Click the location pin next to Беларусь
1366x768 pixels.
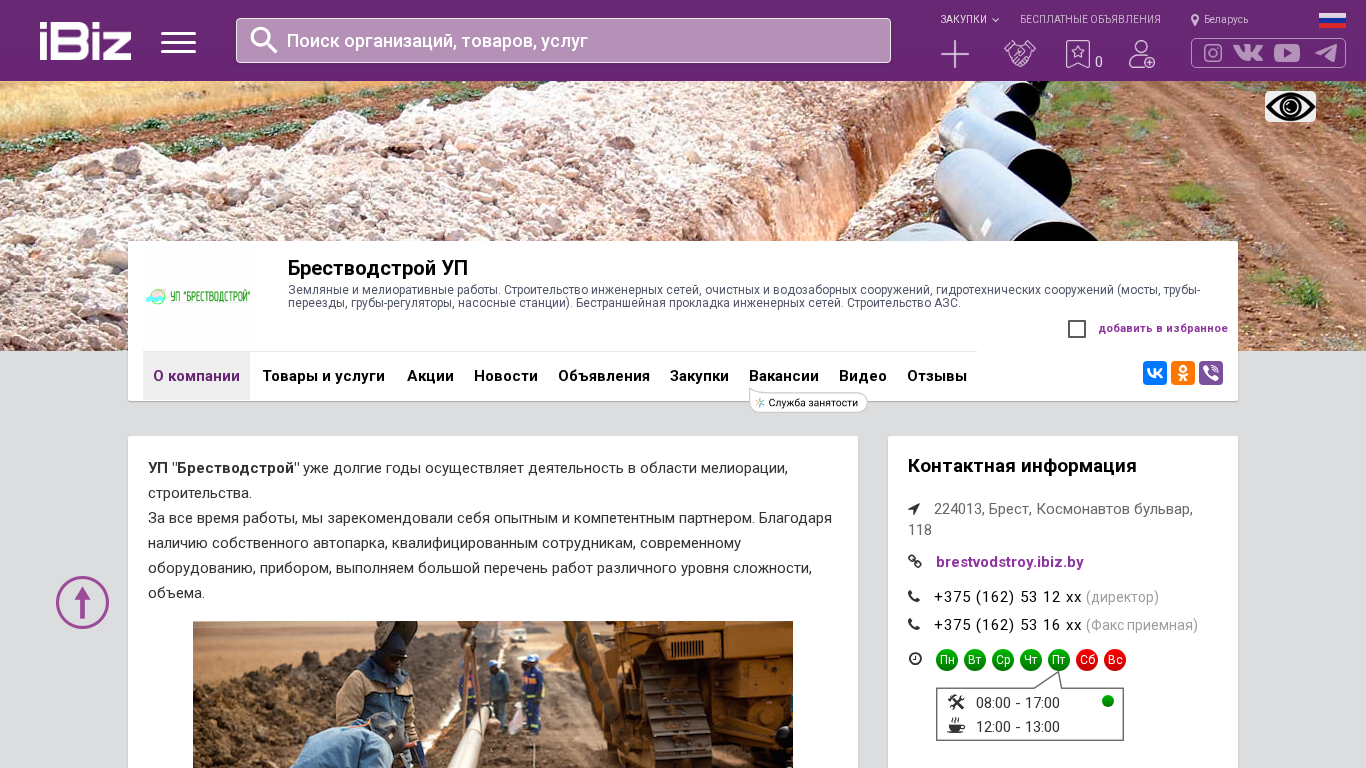[1195, 20]
